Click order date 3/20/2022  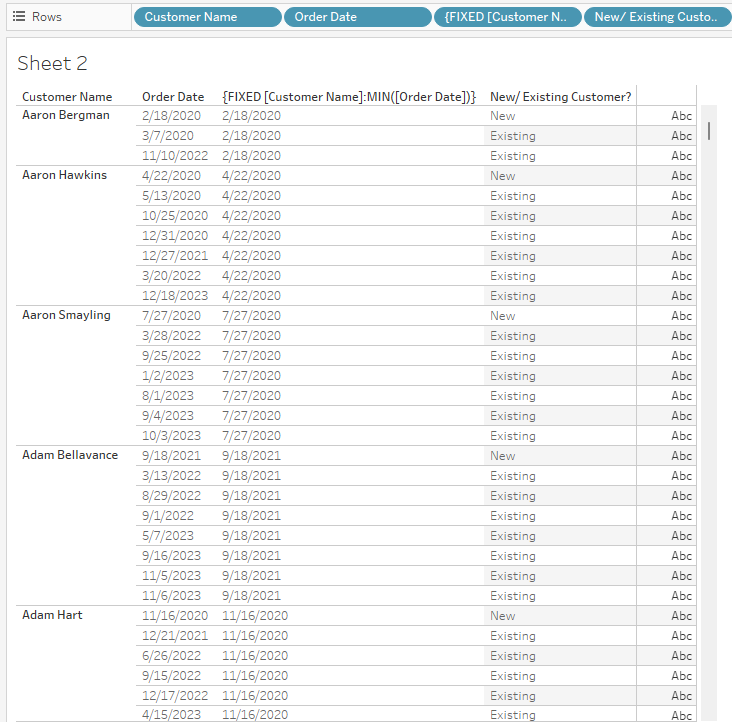click(171, 276)
